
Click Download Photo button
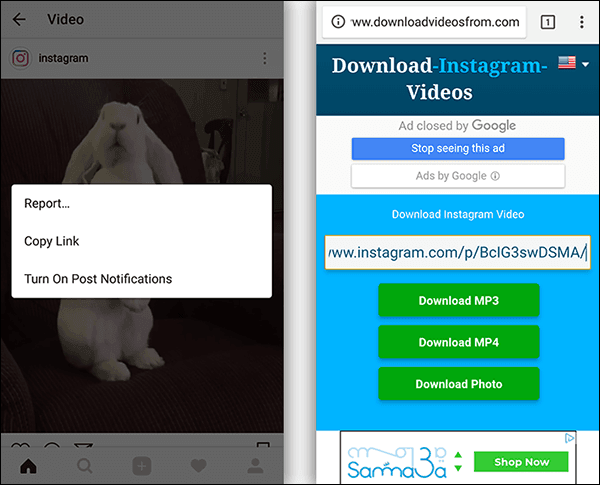(459, 384)
